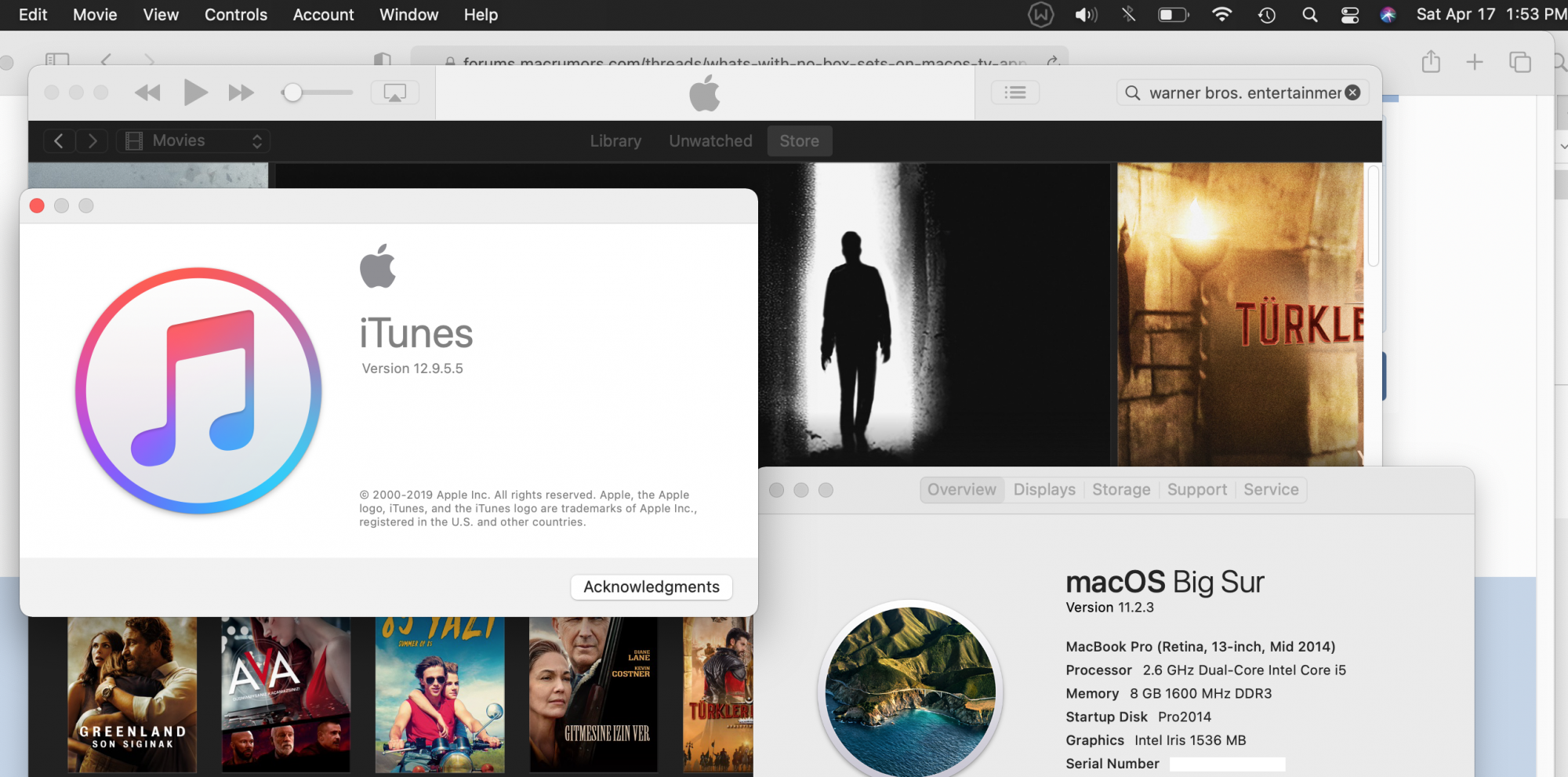The width and height of the screenshot is (1568, 777).
Task: Click the Processor "2.6 GHz Dual-Core Intel Core i5" value
Action: tap(1244, 670)
